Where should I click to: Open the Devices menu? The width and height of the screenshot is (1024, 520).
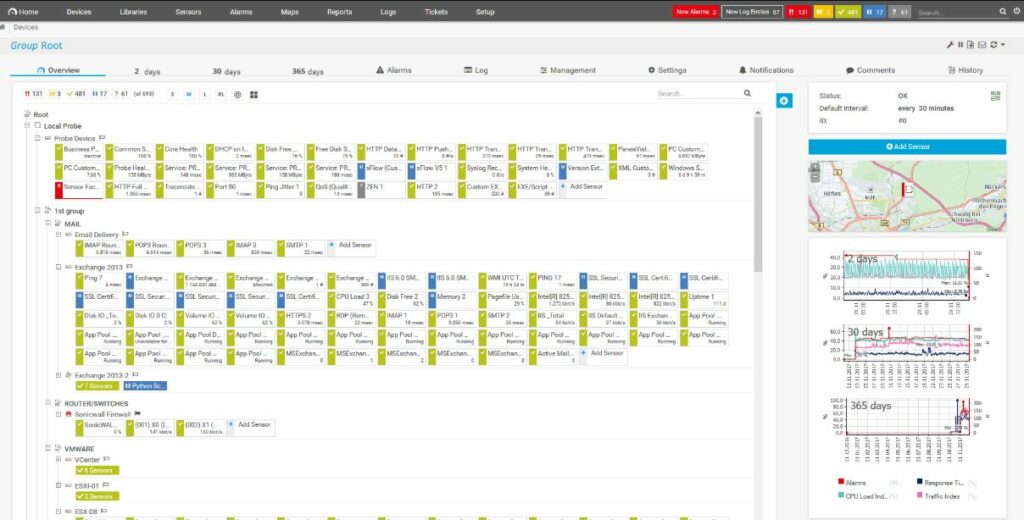click(78, 12)
